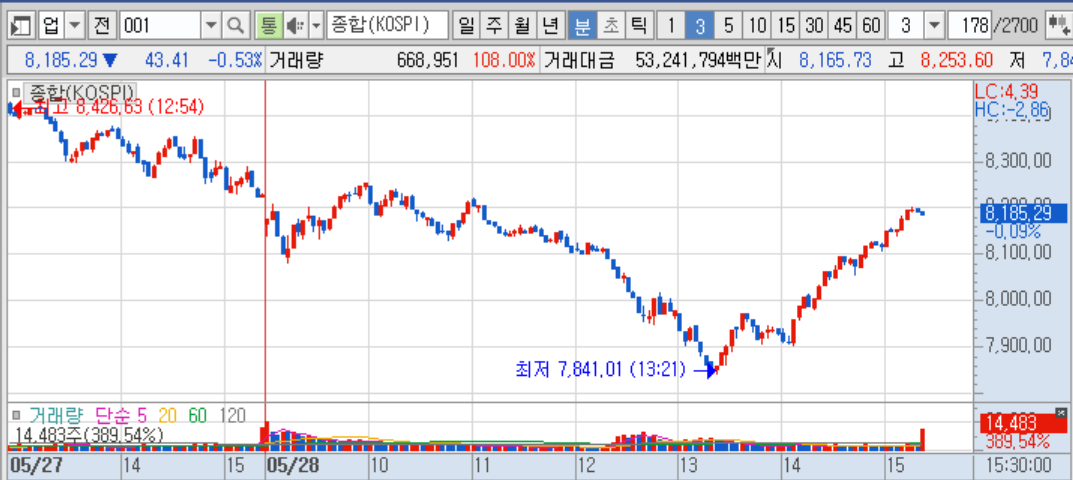Switch to the 틱 tick chart tab
The width and height of the screenshot is (1073, 480).
coord(638,27)
